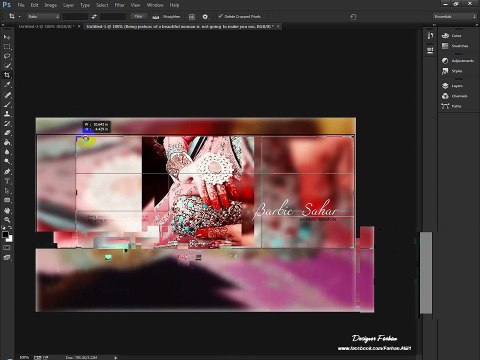The width and height of the screenshot is (480, 360).
Task: Change the screen mode
Action: 7,258
